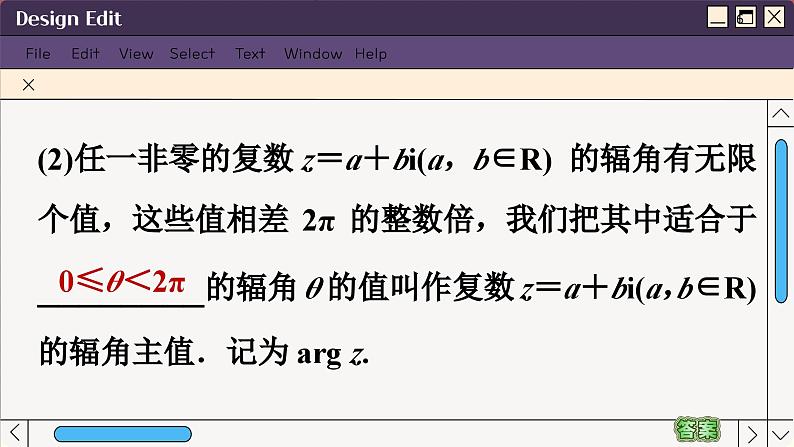The width and height of the screenshot is (794, 447).
Task: Open the Help menu
Action: click(x=371, y=54)
